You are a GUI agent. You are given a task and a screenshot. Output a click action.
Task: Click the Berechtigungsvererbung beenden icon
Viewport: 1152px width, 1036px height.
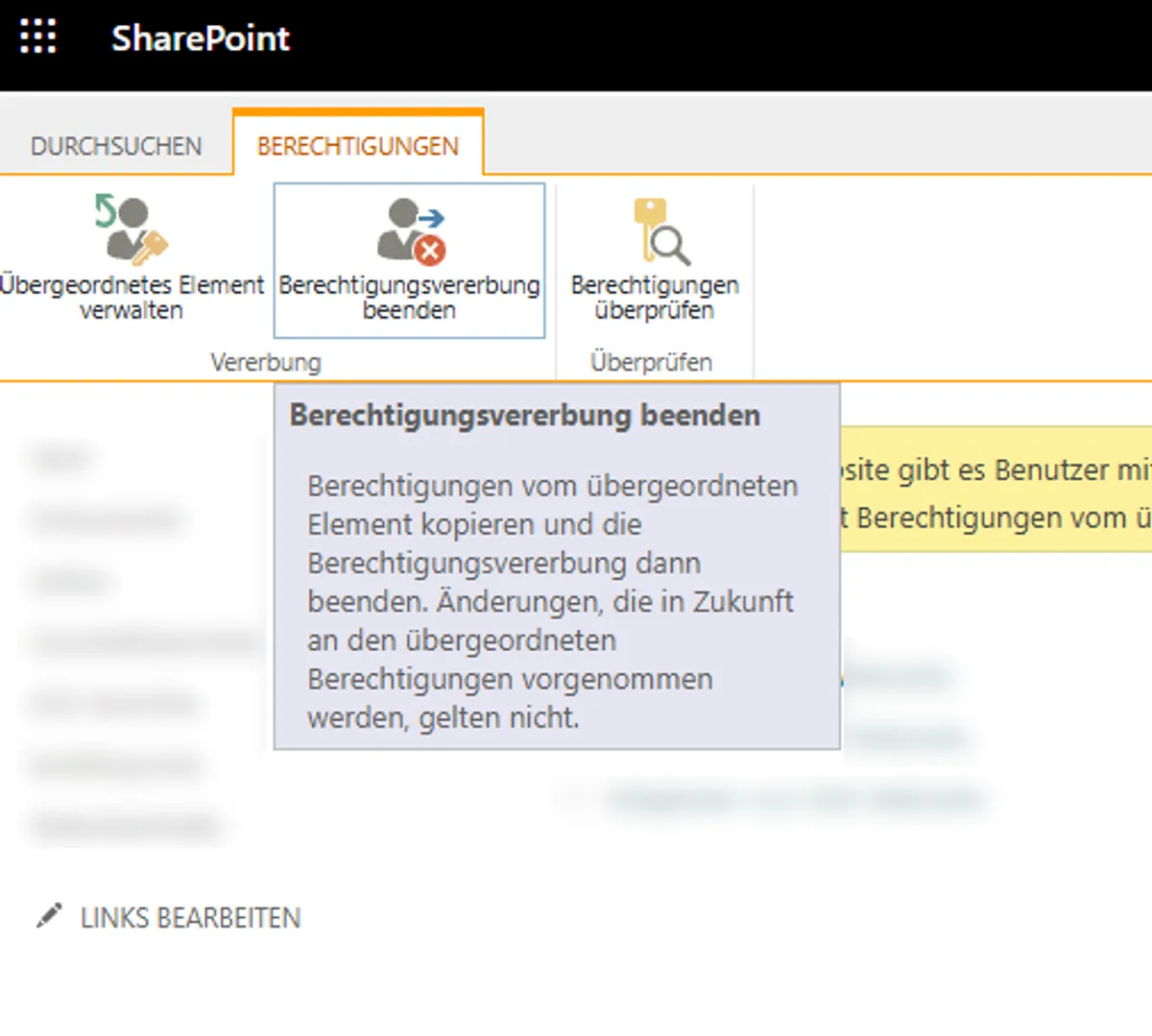click(410, 229)
